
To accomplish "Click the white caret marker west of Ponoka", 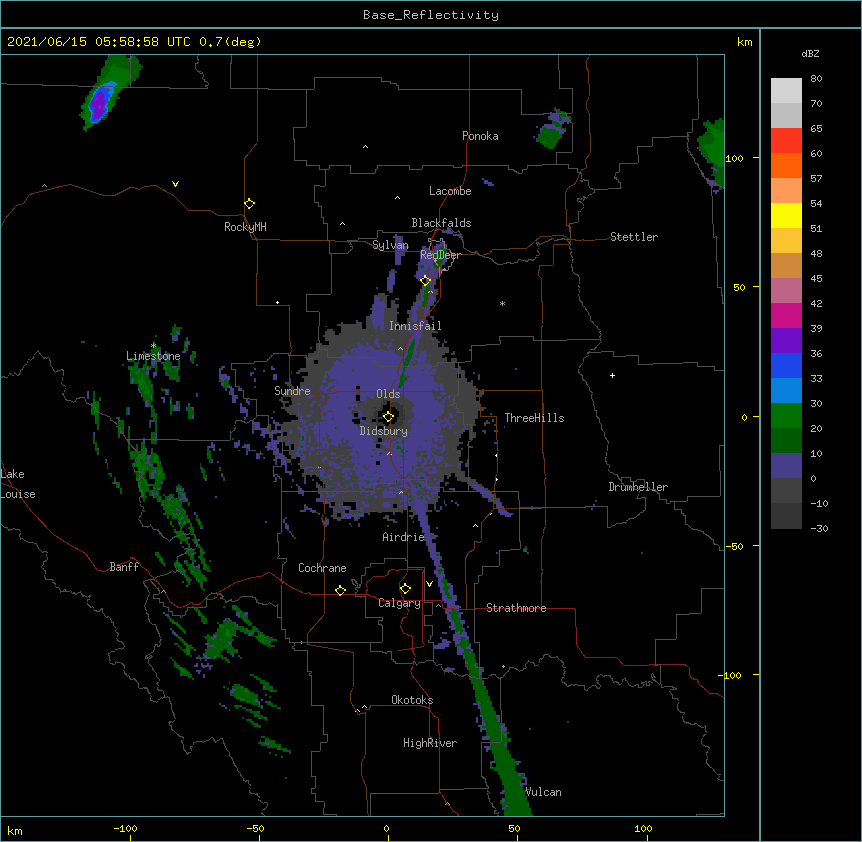I will (365, 147).
